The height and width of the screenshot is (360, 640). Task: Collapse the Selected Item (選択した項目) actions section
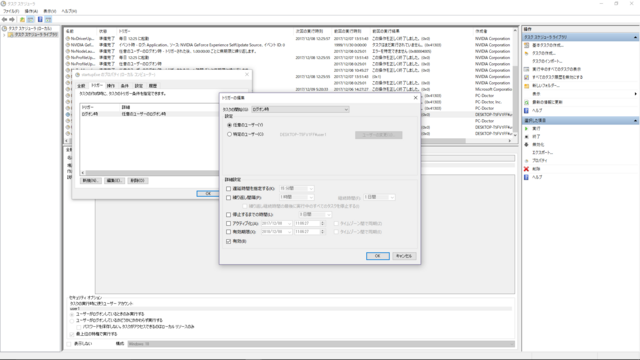click(635, 121)
